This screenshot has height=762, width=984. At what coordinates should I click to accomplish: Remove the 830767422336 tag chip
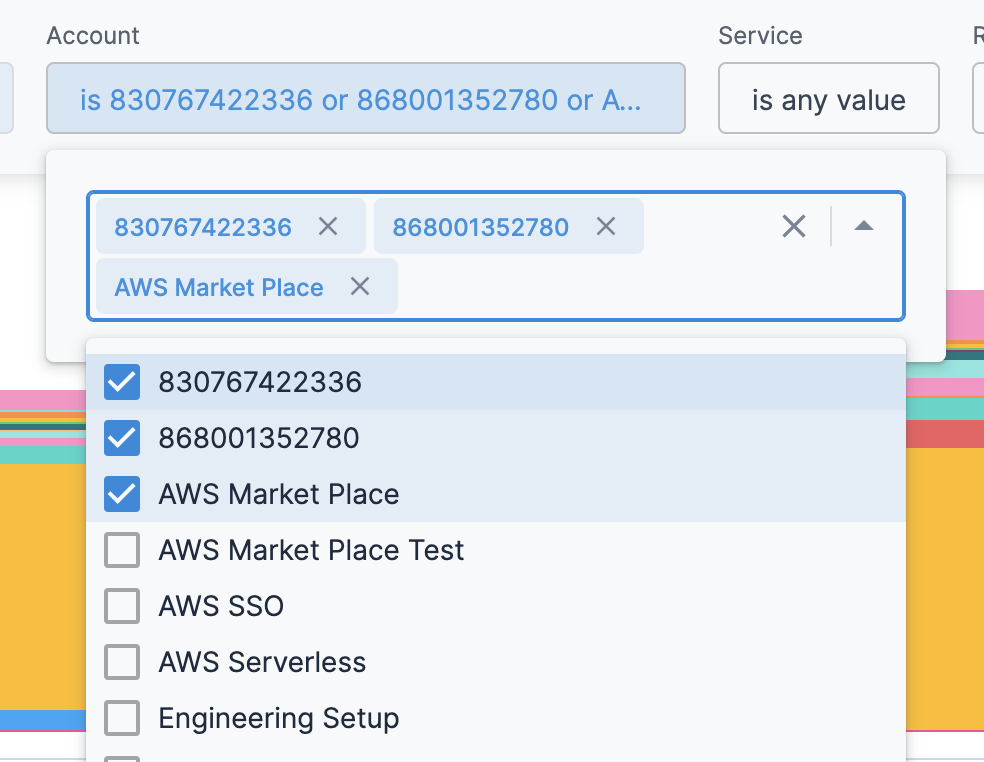(328, 227)
